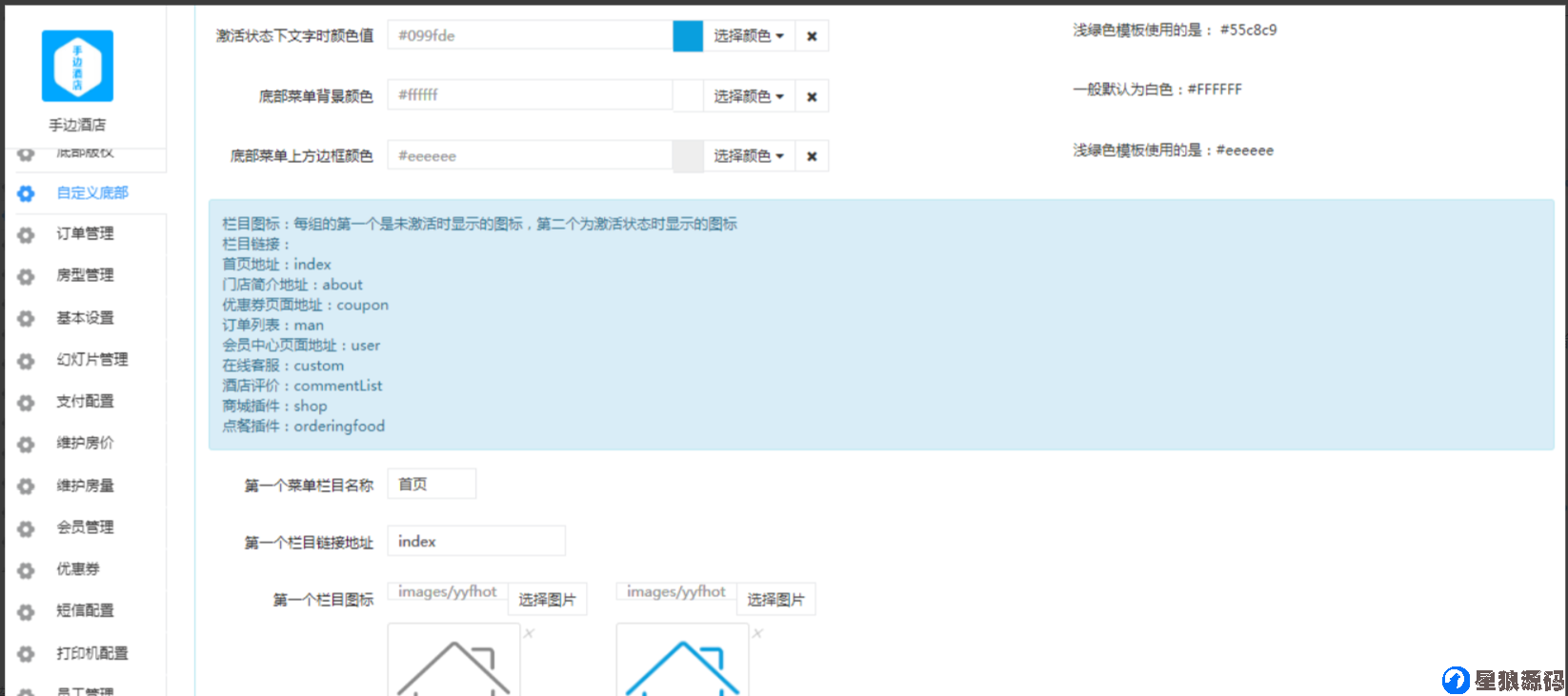Click 选择图片 for the active blue icon
Viewport: 1568px width, 696px height.
point(775,599)
